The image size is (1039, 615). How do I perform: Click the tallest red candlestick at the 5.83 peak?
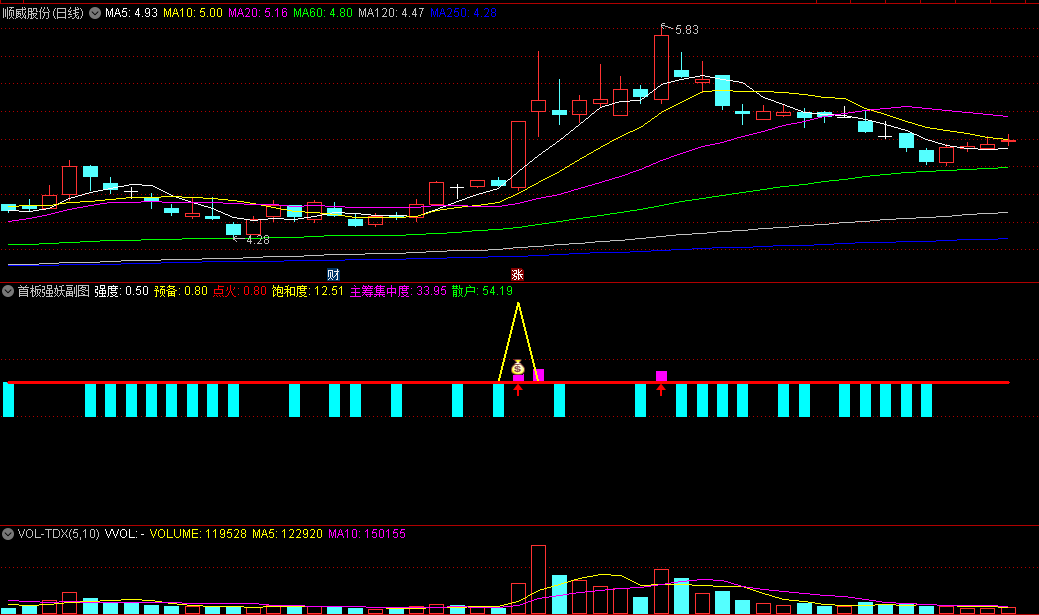pos(661,68)
